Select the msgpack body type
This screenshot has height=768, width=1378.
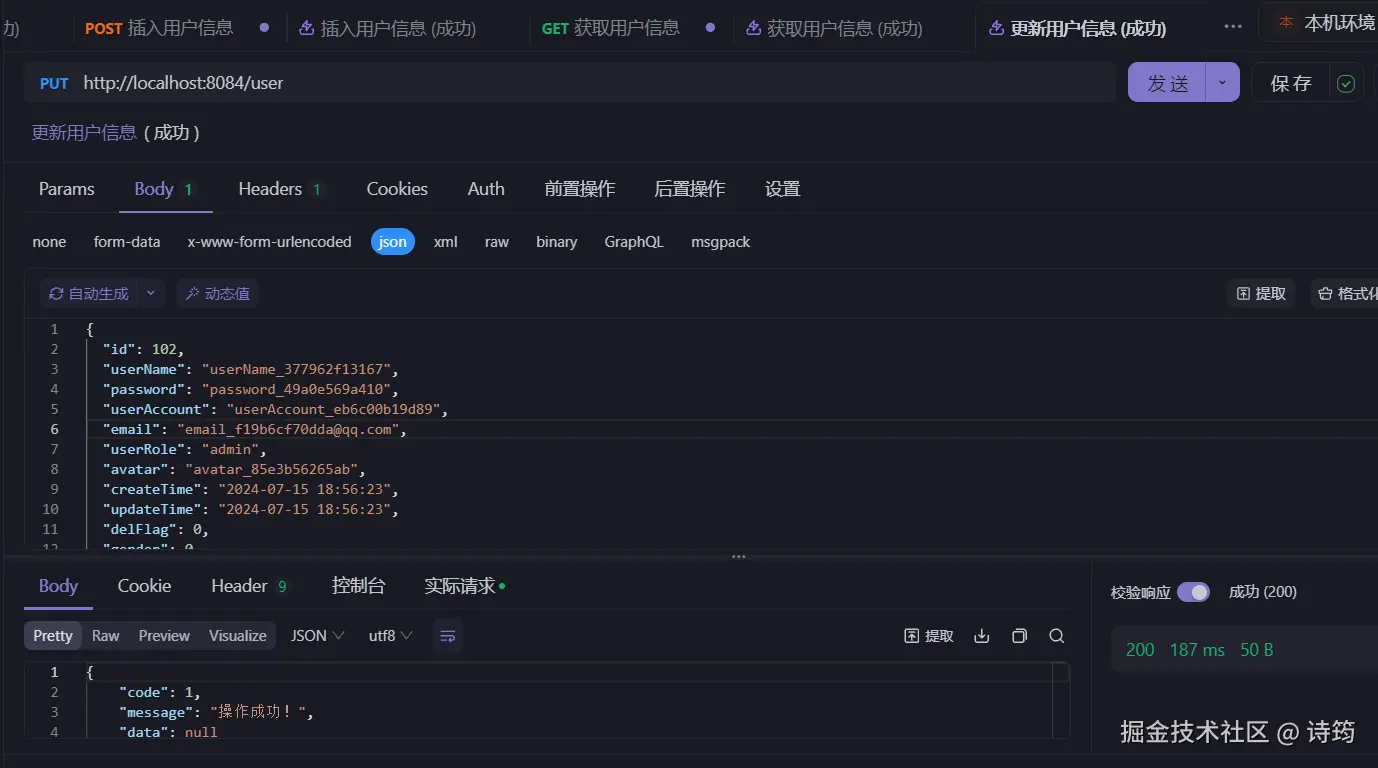721,242
